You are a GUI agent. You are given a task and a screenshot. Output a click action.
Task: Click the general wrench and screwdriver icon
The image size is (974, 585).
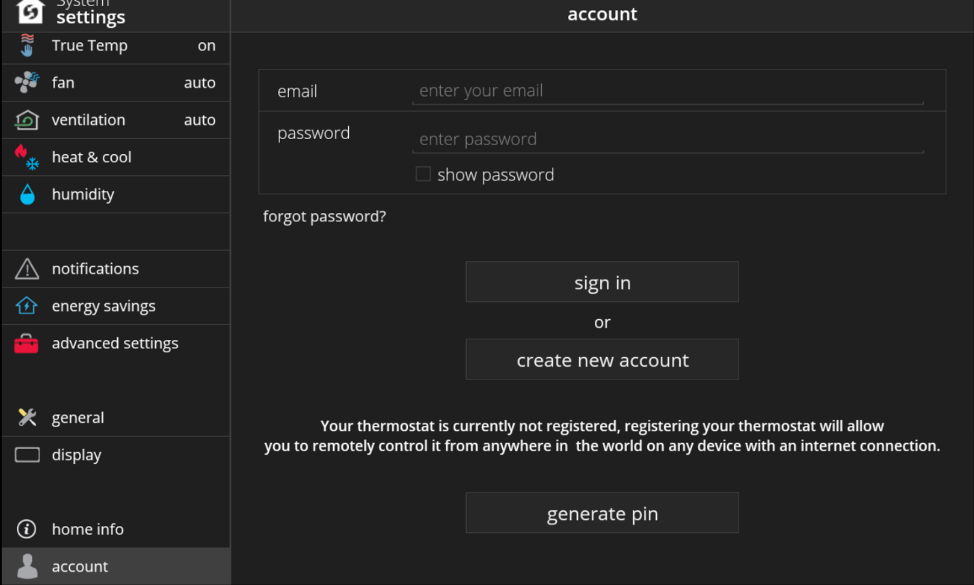(x=27, y=417)
